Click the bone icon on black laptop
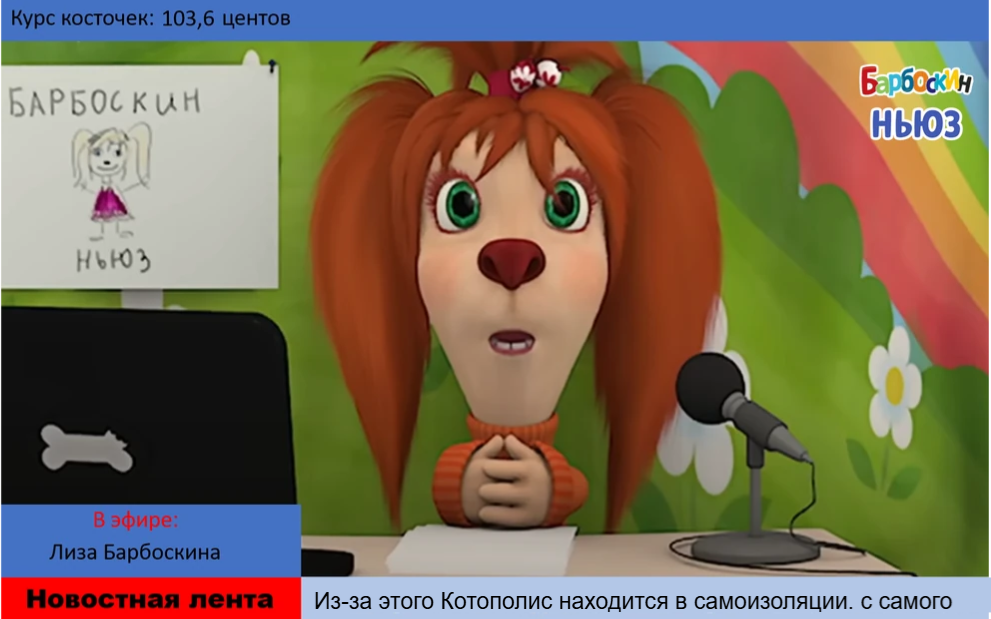 point(87,448)
